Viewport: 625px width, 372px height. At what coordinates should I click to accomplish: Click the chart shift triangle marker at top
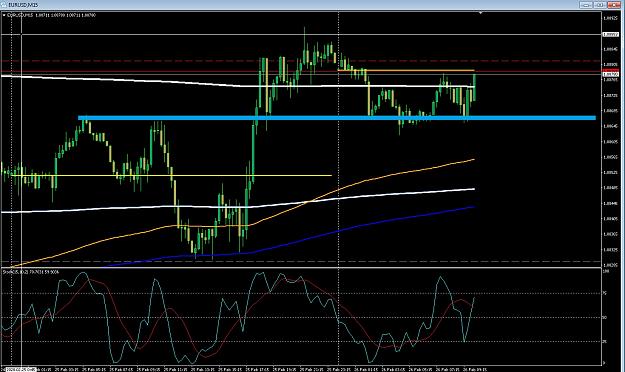coord(481,13)
